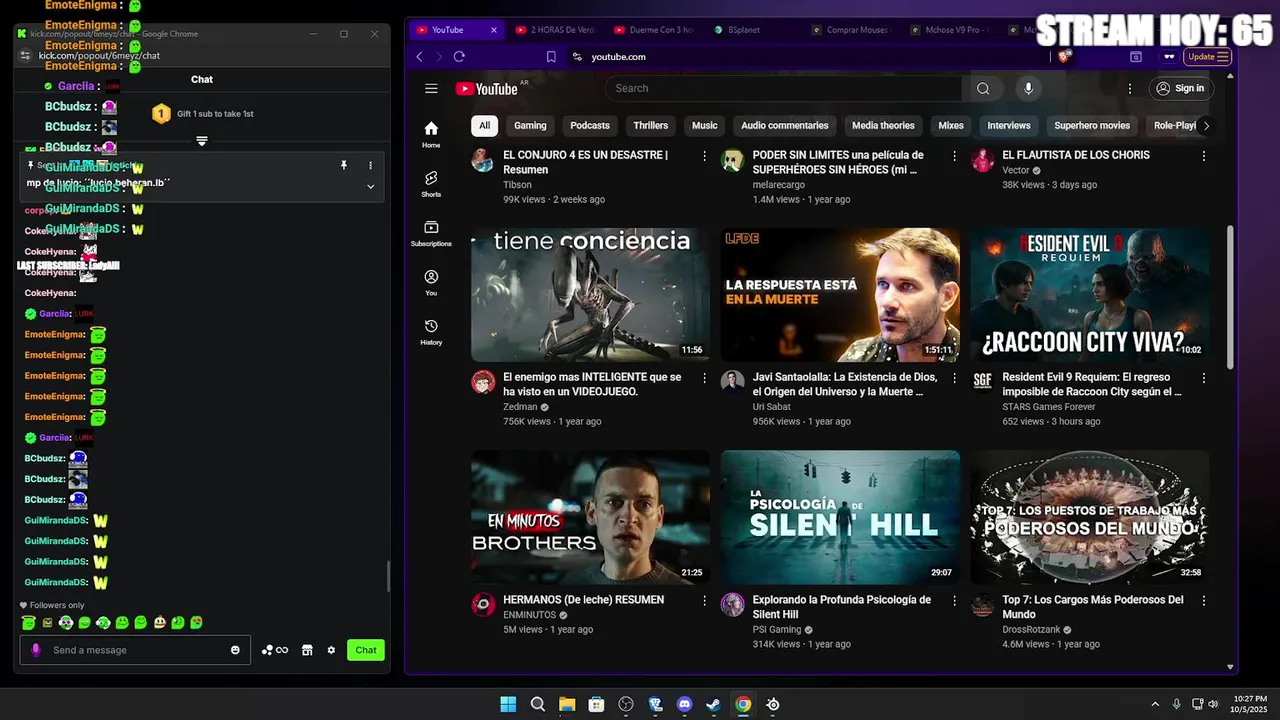
Task: Show hidden system tray icons
Action: pos(1155,704)
